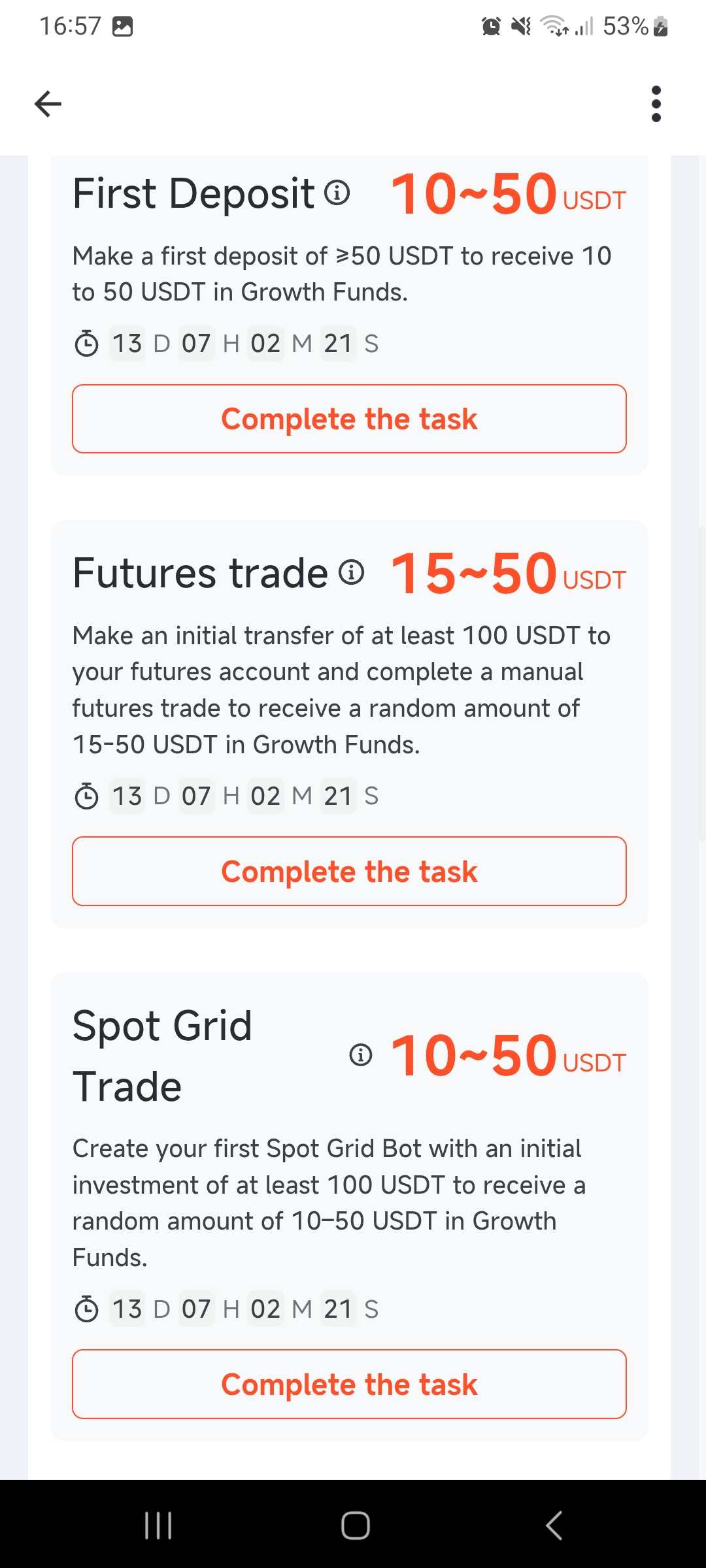Tap the system back chevron at the bottom
Screen dimensions: 706x1568
point(554,1526)
